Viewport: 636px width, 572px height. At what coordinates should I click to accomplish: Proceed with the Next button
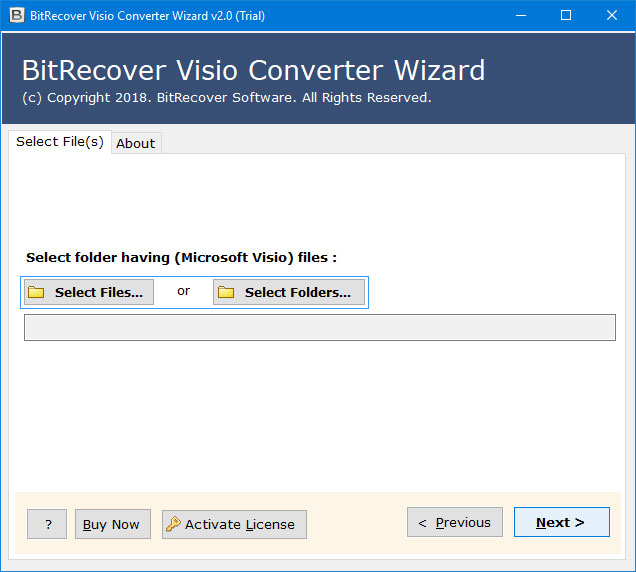pyautogui.click(x=562, y=522)
